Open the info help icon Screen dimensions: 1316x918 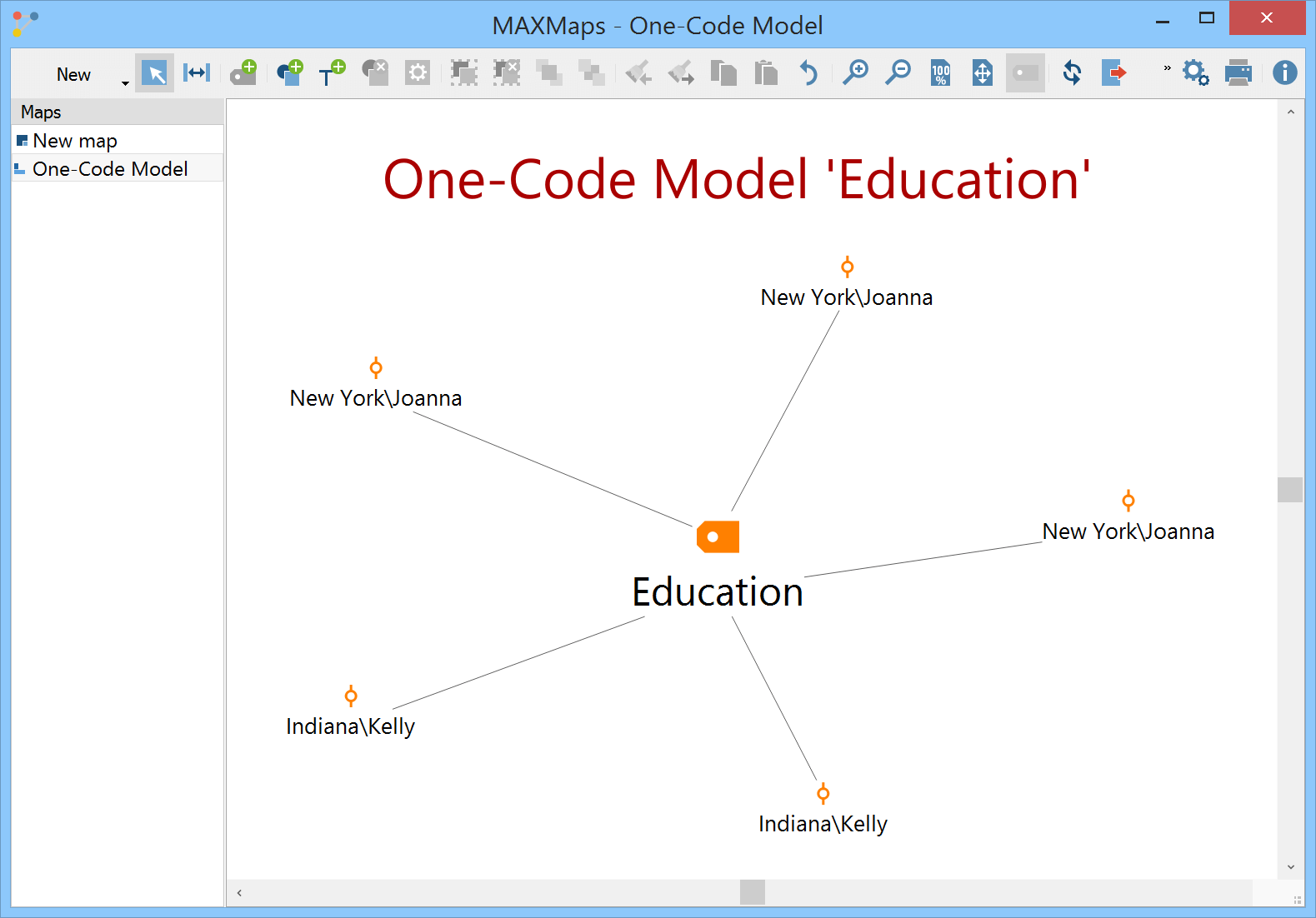click(1285, 73)
